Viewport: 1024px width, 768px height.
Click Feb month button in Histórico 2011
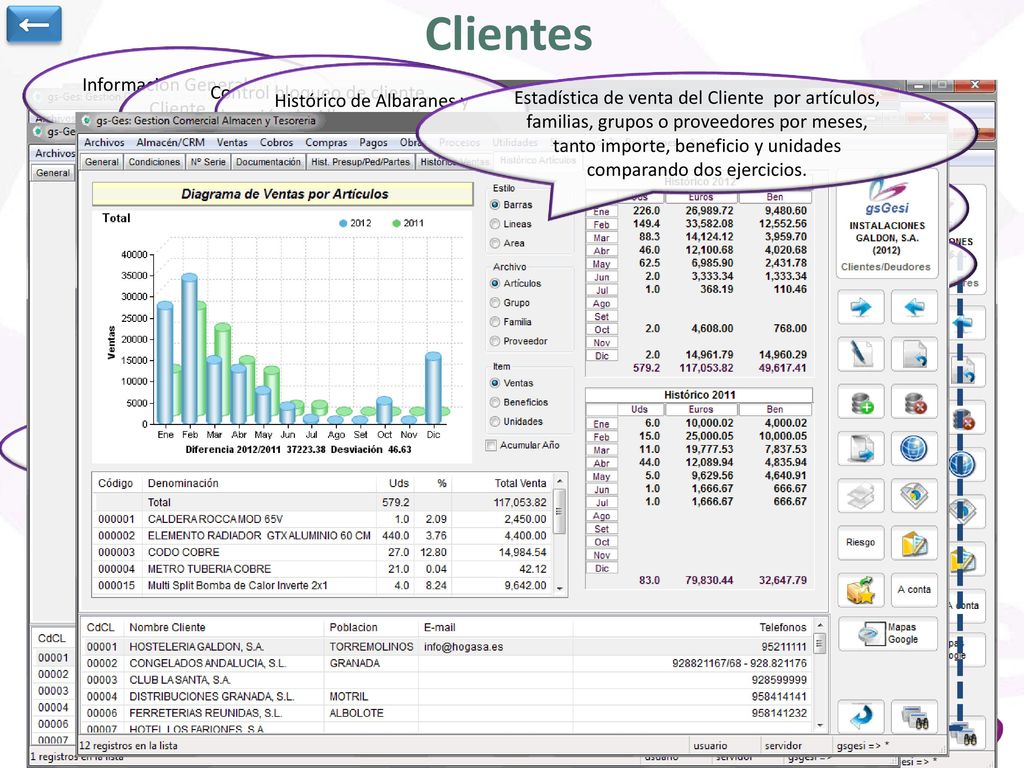[x=601, y=437]
